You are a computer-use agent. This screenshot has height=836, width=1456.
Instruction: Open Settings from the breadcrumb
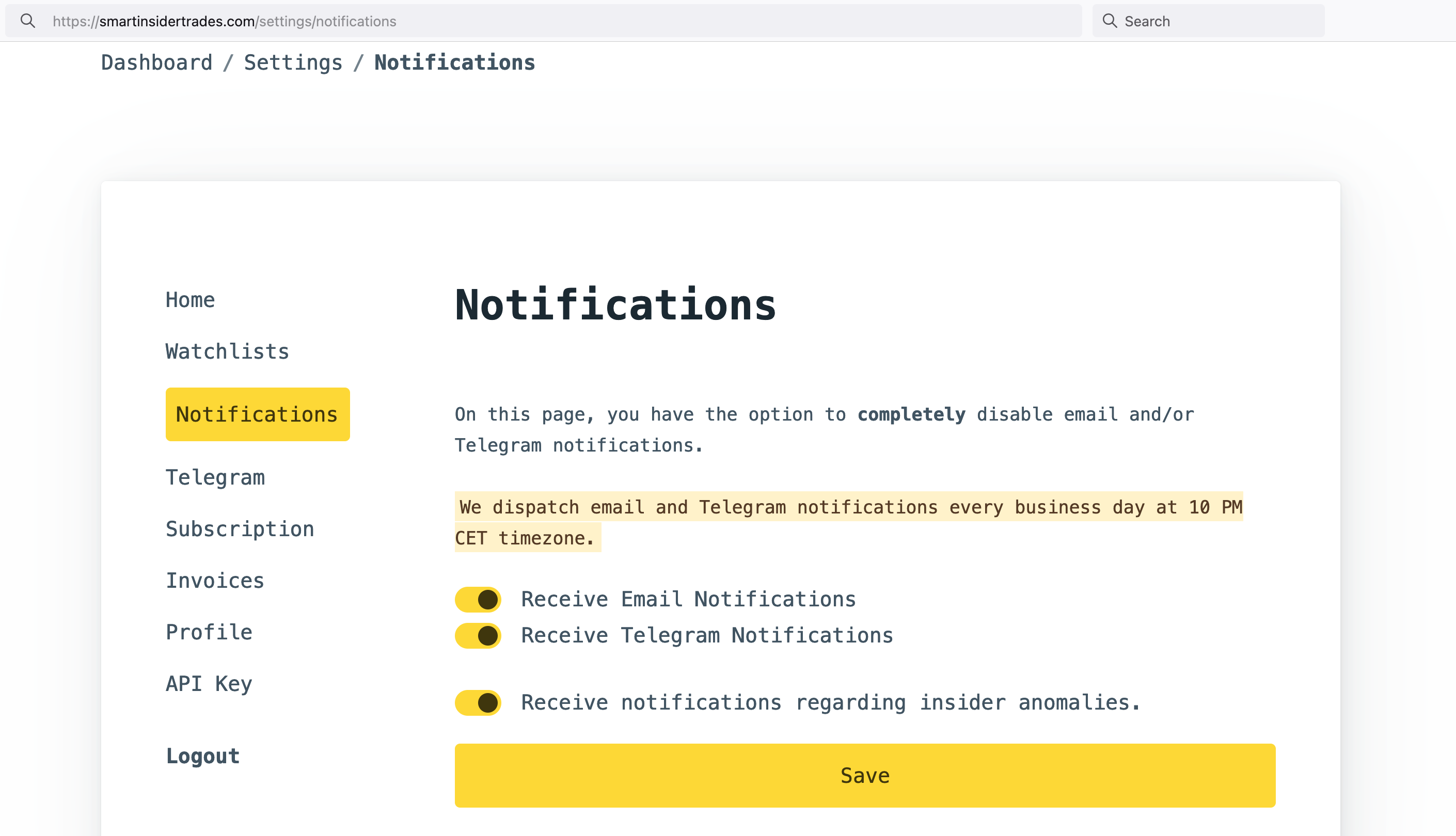coord(293,62)
